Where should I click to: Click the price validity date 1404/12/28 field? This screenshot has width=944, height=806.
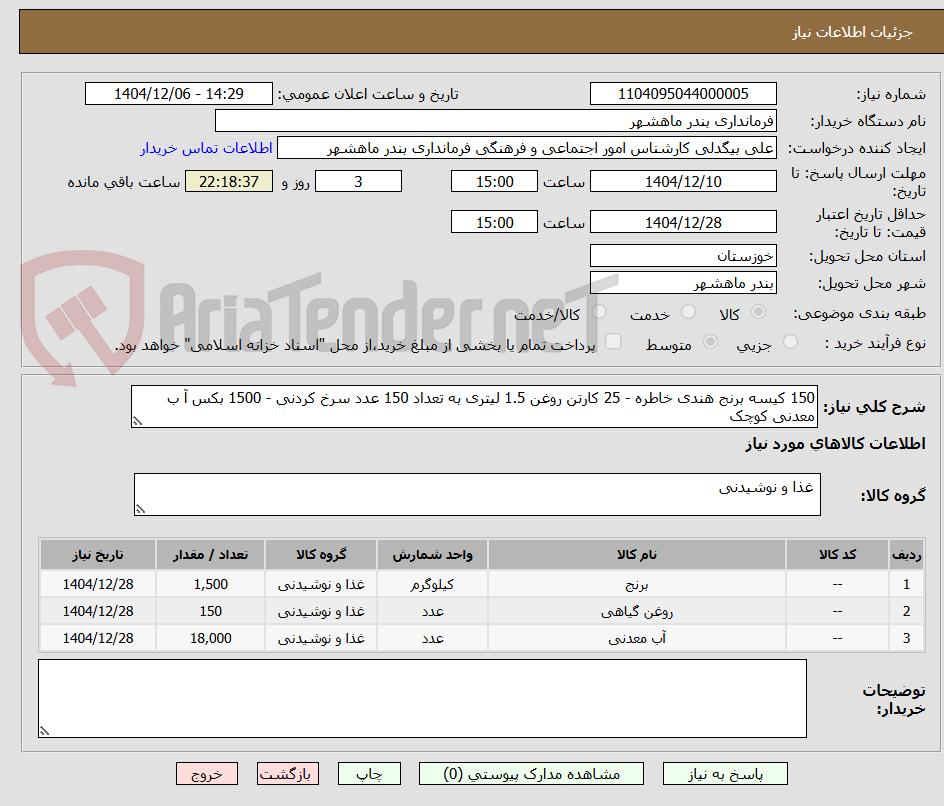click(x=683, y=222)
